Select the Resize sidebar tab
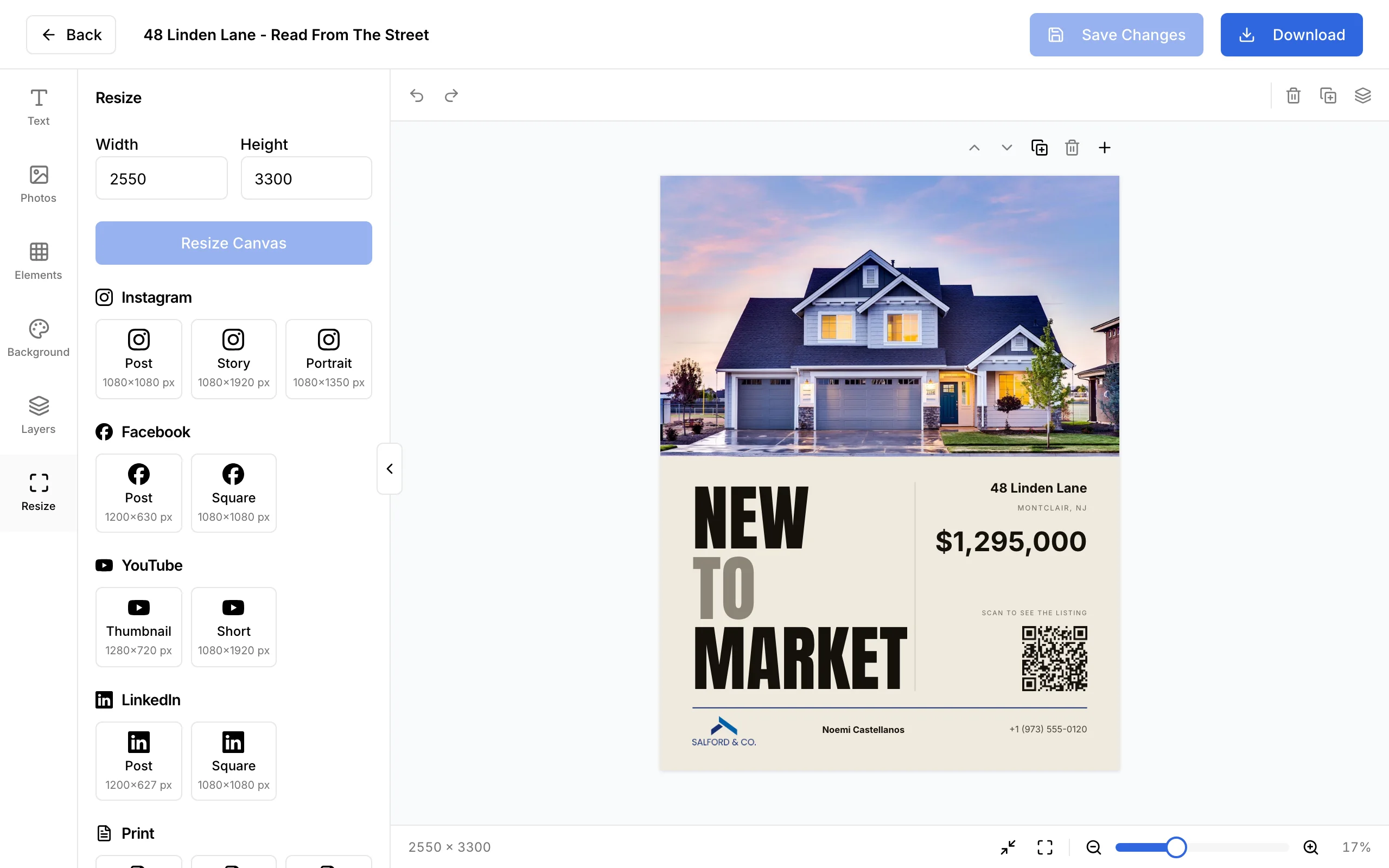 click(39, 493)
